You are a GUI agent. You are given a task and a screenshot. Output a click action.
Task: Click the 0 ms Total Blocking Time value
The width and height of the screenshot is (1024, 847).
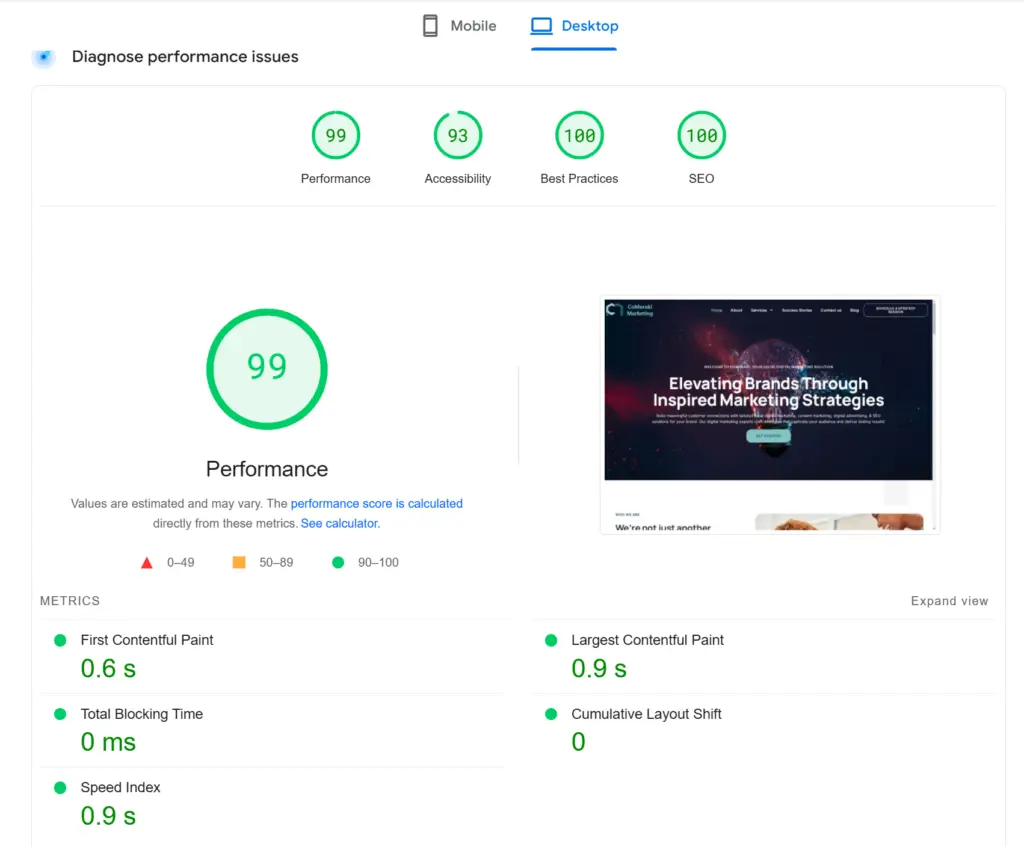pyautogui.click(x=108, y=743)
